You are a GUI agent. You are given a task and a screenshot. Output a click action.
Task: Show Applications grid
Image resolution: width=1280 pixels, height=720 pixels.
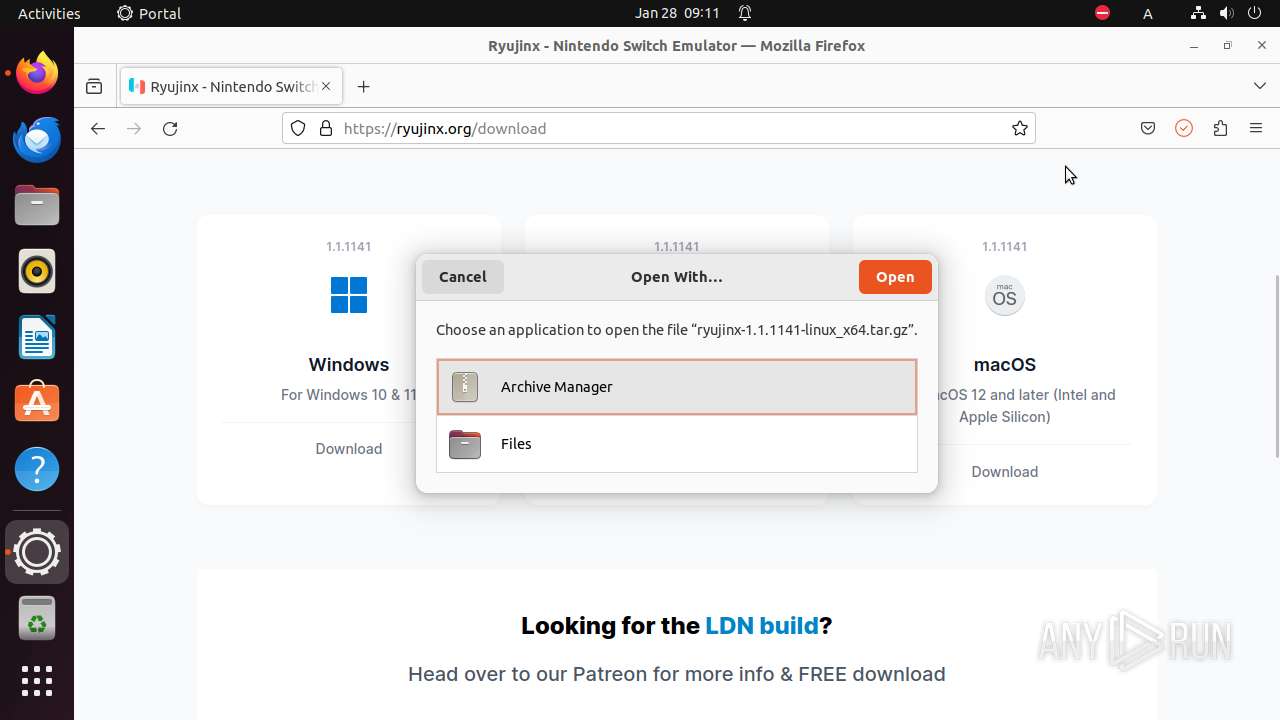click(37, 681)
